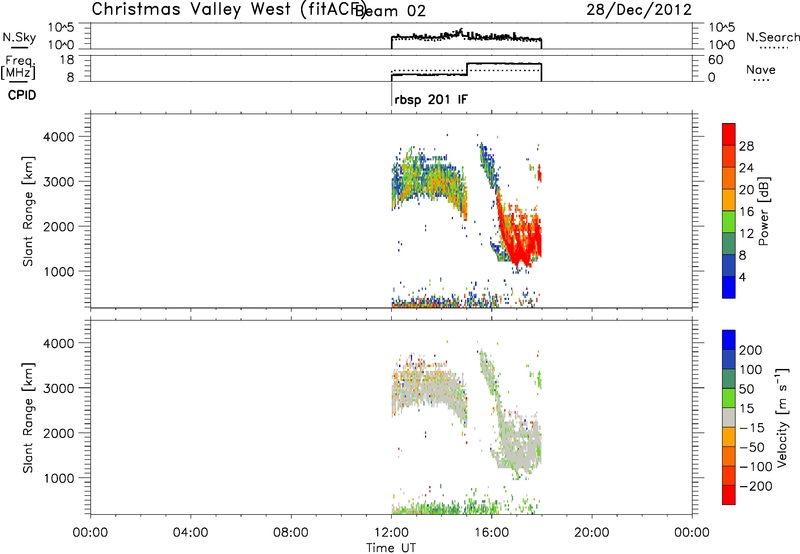
Task: Click the gray segment of velocity color bar
Action: pos(729,417)
